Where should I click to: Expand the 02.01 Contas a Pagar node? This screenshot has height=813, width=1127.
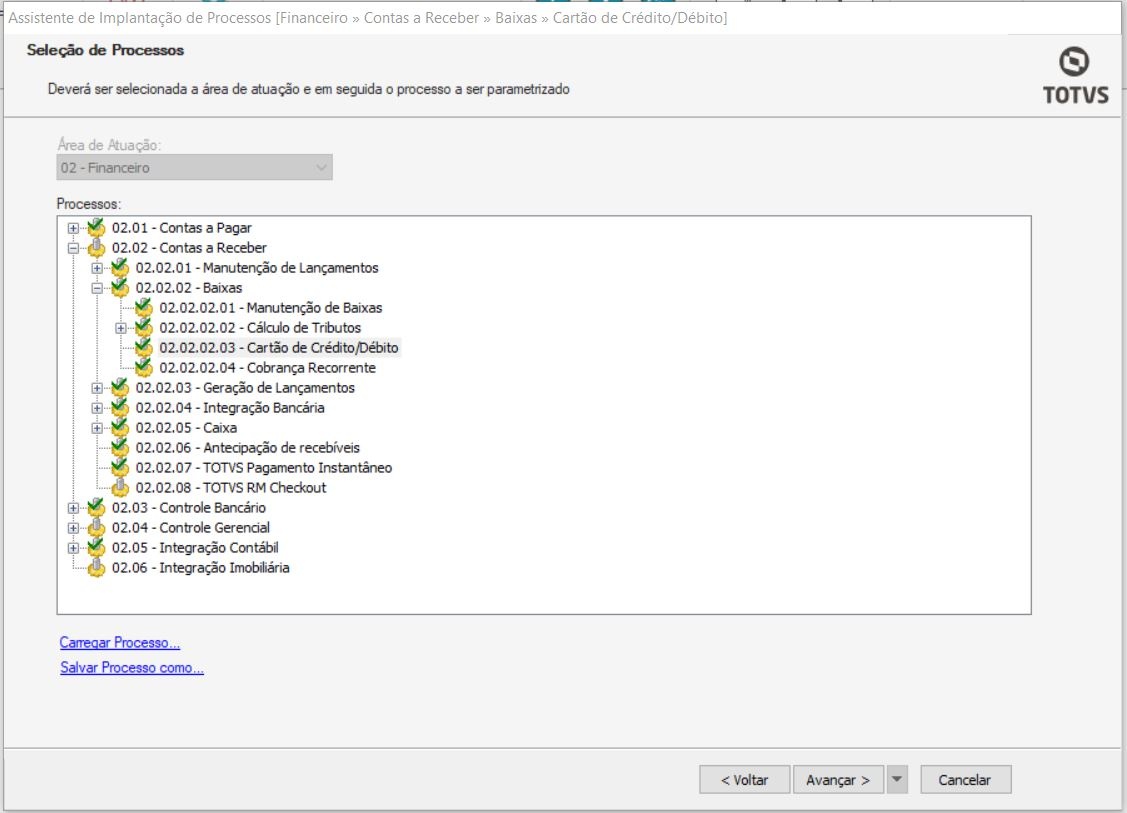point(73,228)
